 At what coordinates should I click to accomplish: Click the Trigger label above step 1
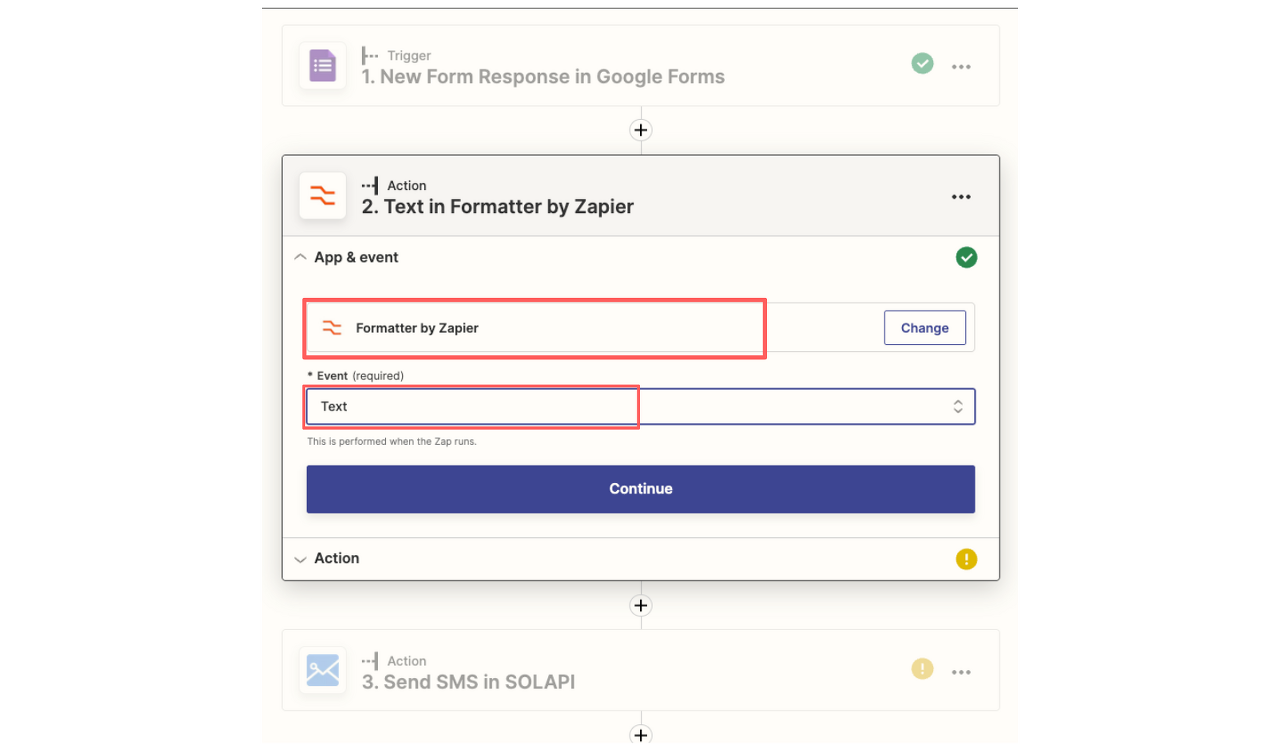tap(409, 56)
